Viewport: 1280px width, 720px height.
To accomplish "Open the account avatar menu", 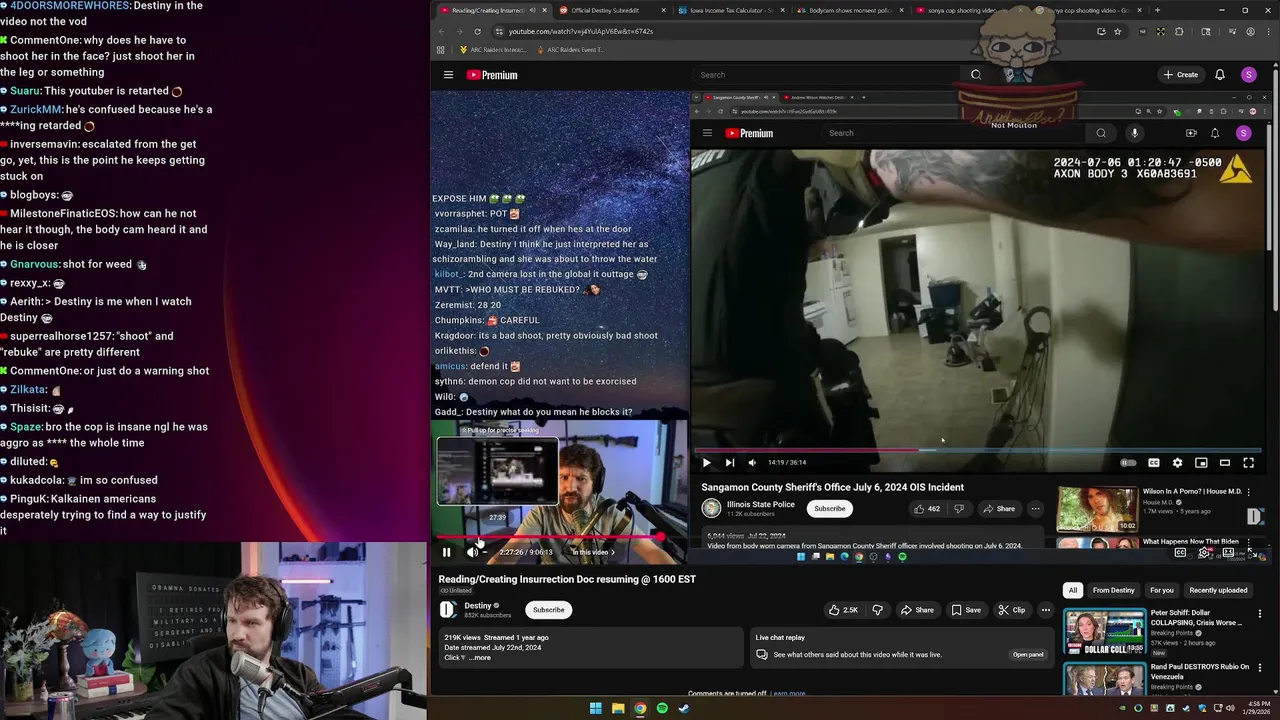I will pos(1248,75).
